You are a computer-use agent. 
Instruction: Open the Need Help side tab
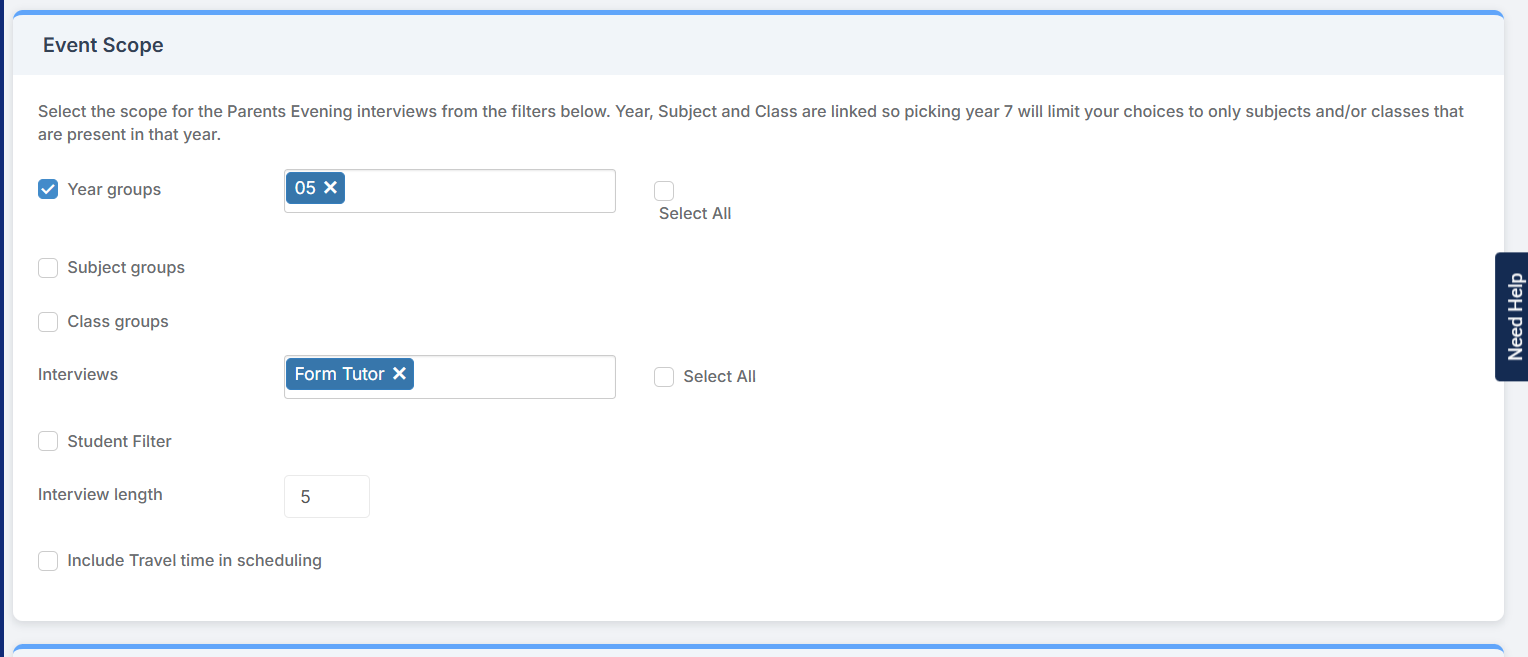pyautogui.click(x=1514, y=317)
